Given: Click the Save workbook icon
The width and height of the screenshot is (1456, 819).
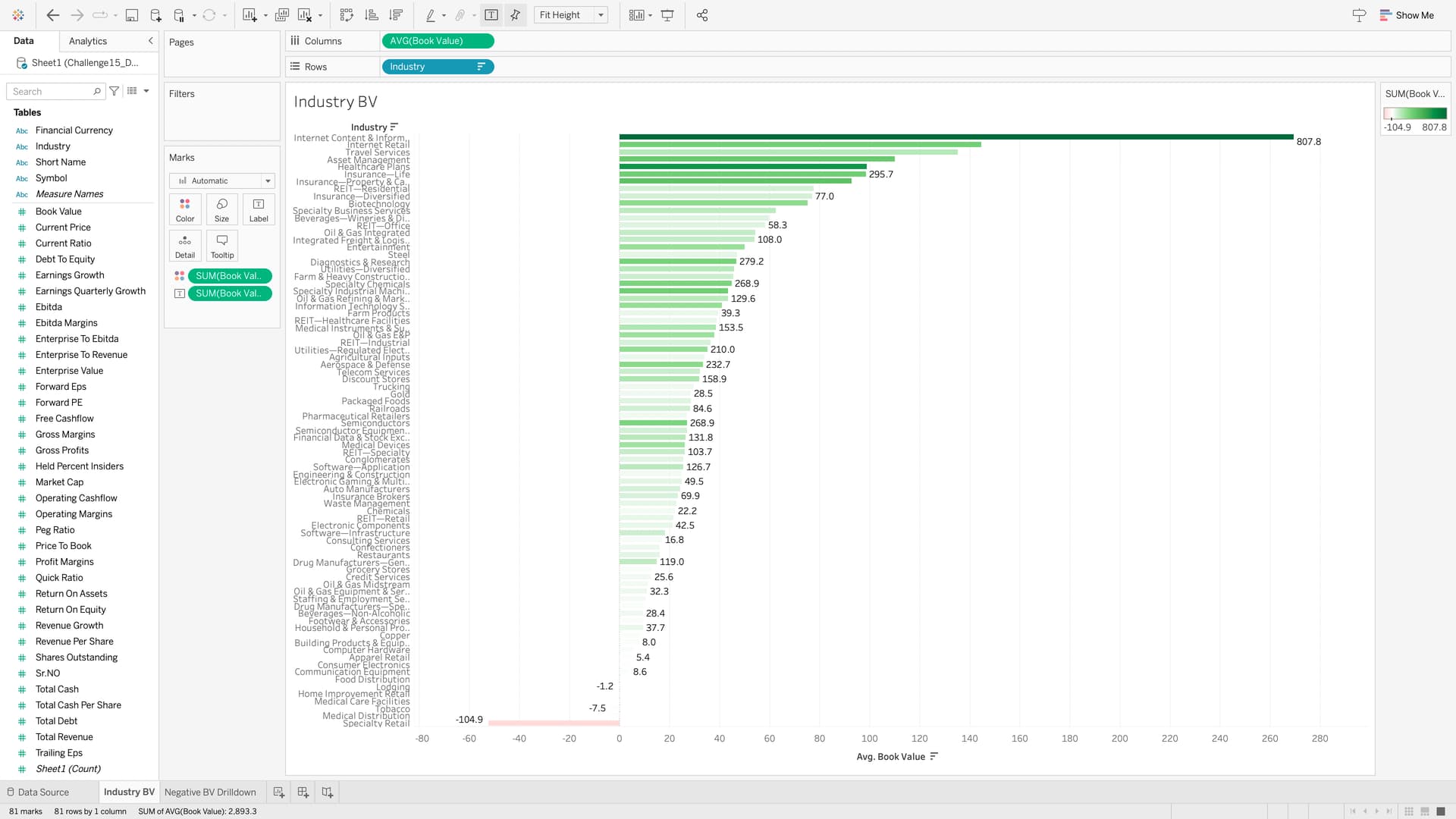Looking at the screenshot, I should pos(131,15).
